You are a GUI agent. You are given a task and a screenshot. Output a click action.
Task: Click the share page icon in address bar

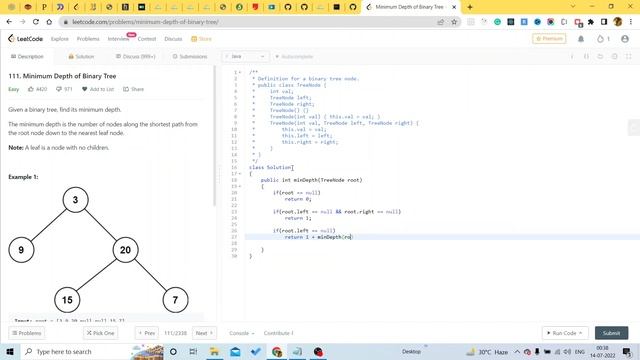click(440, 22)
